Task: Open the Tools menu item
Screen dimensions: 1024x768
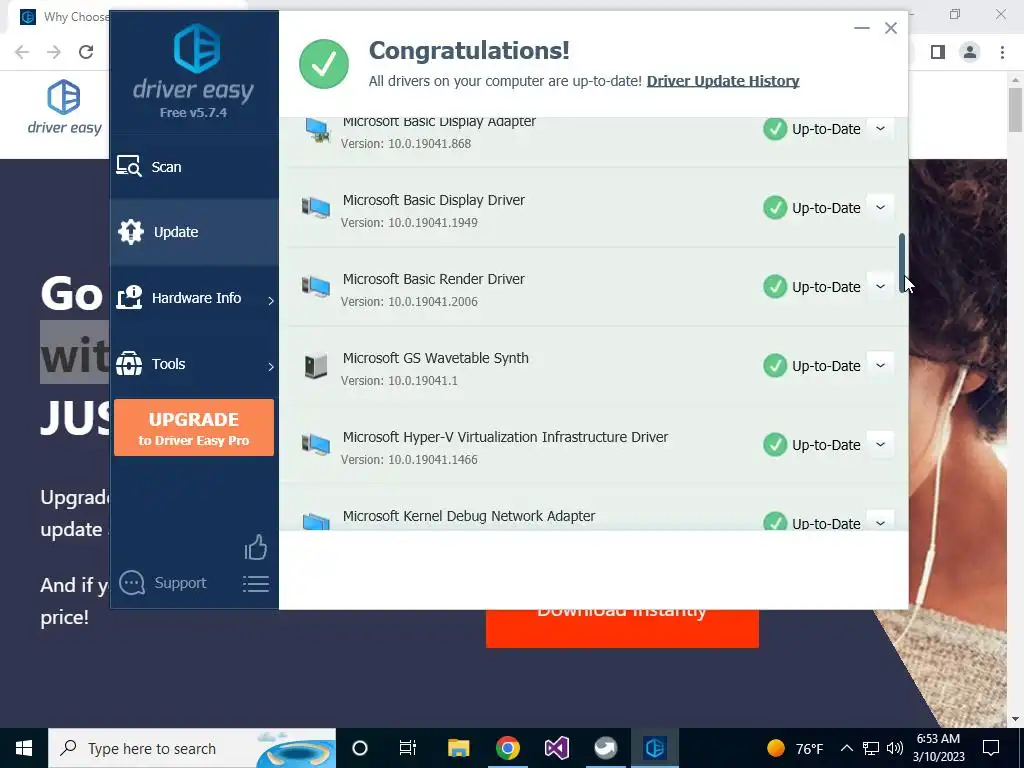Action: click(x=194, y=364)
